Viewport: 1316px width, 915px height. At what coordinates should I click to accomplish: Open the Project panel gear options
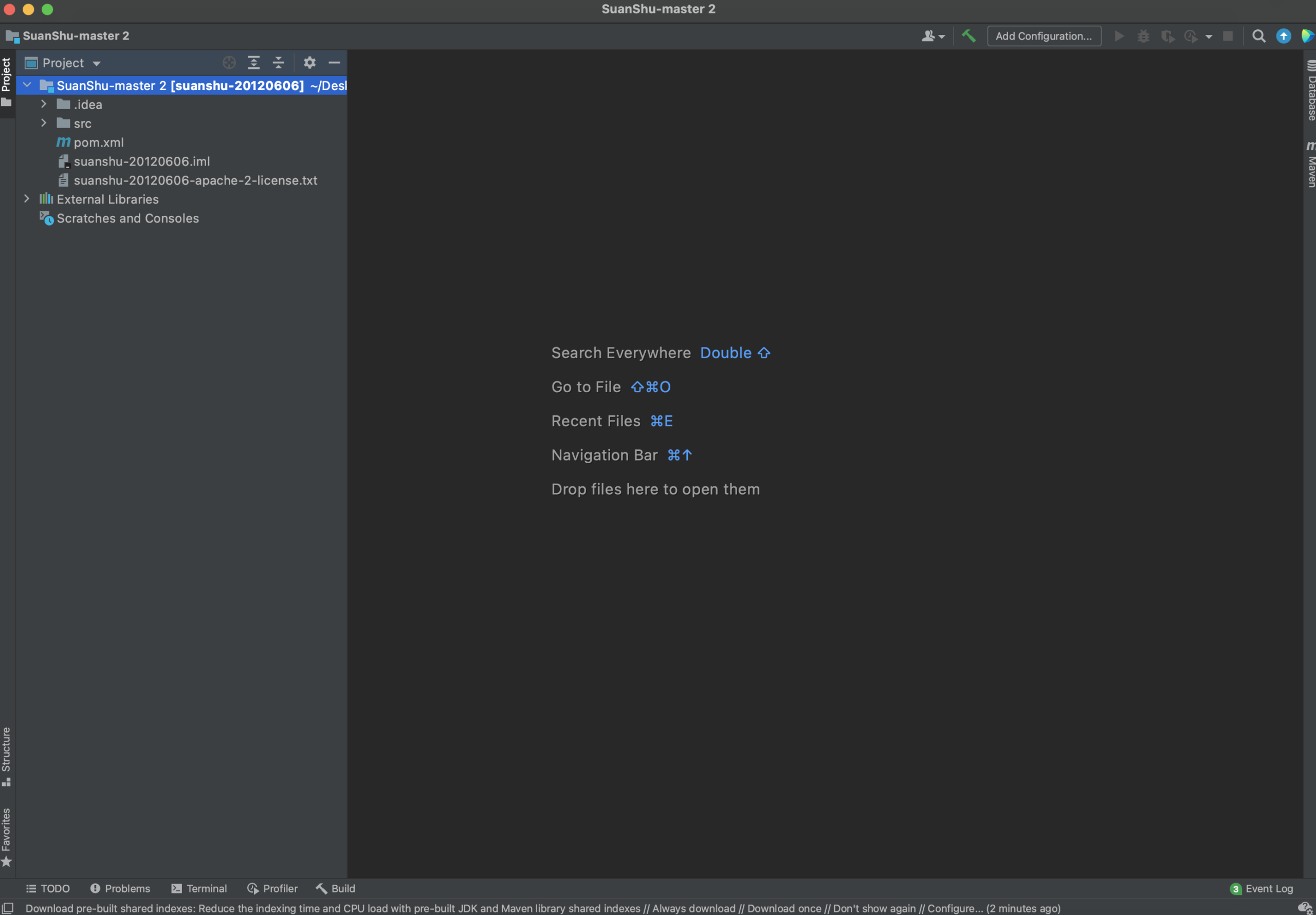[x=309, y=63]
